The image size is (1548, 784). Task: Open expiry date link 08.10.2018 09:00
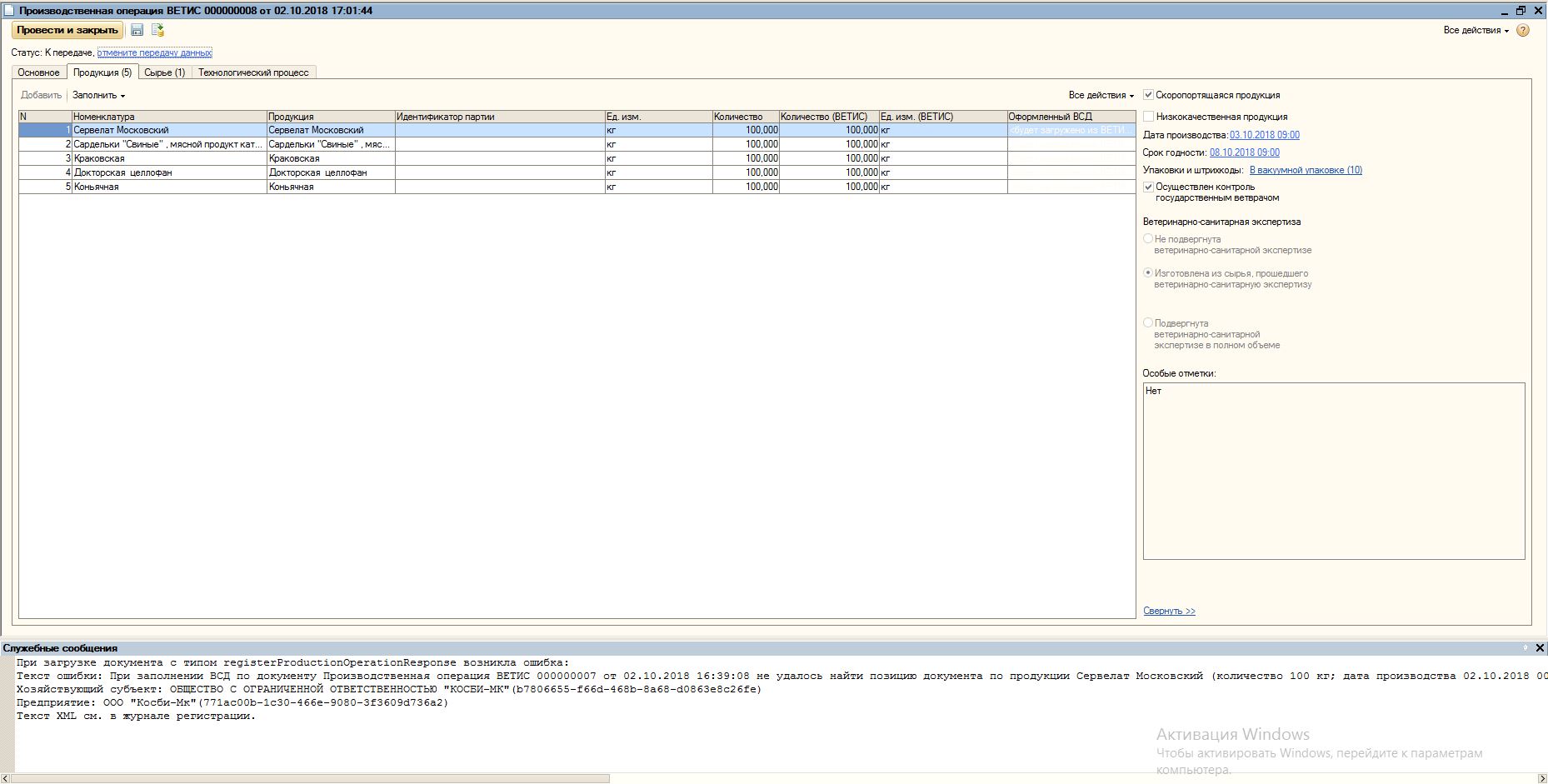1245,152
